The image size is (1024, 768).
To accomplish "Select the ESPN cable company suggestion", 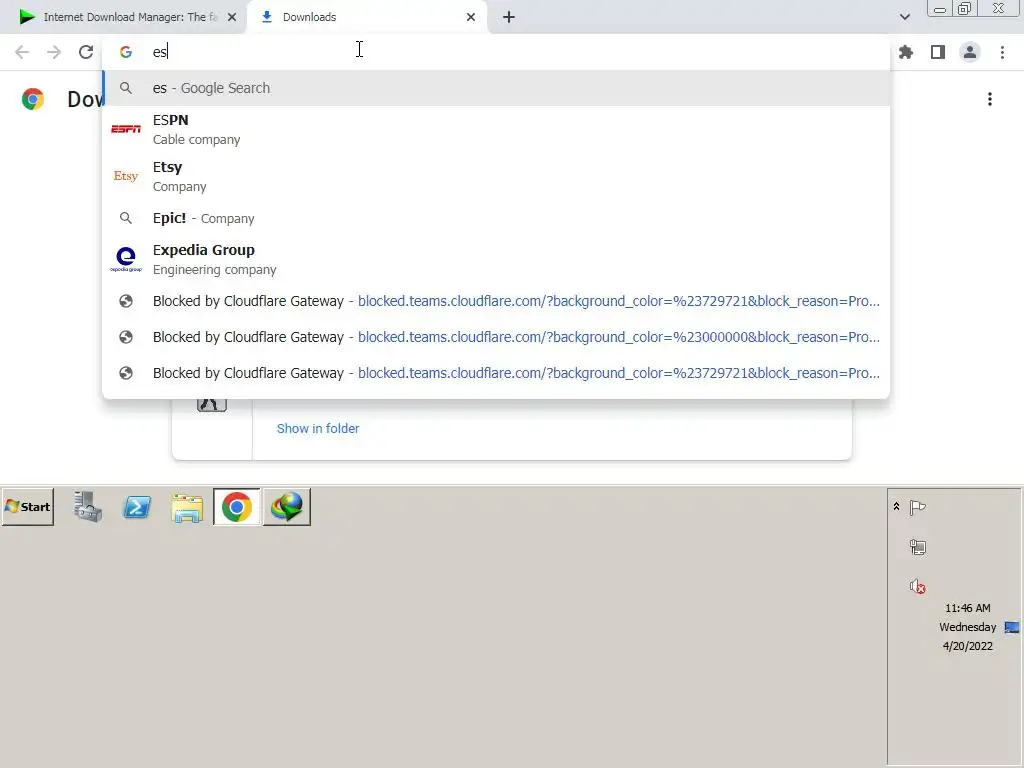I will tap(496, 129).
